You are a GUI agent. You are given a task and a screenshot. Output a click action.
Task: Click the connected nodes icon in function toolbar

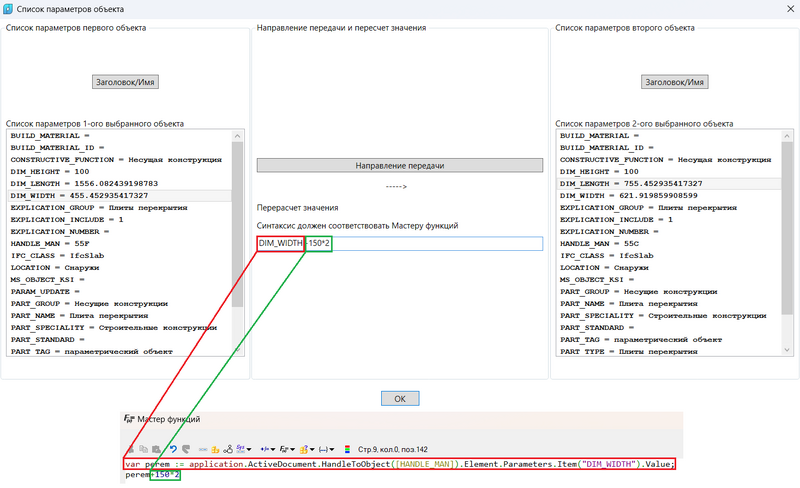pyautogui.click(x=228, y=449)
